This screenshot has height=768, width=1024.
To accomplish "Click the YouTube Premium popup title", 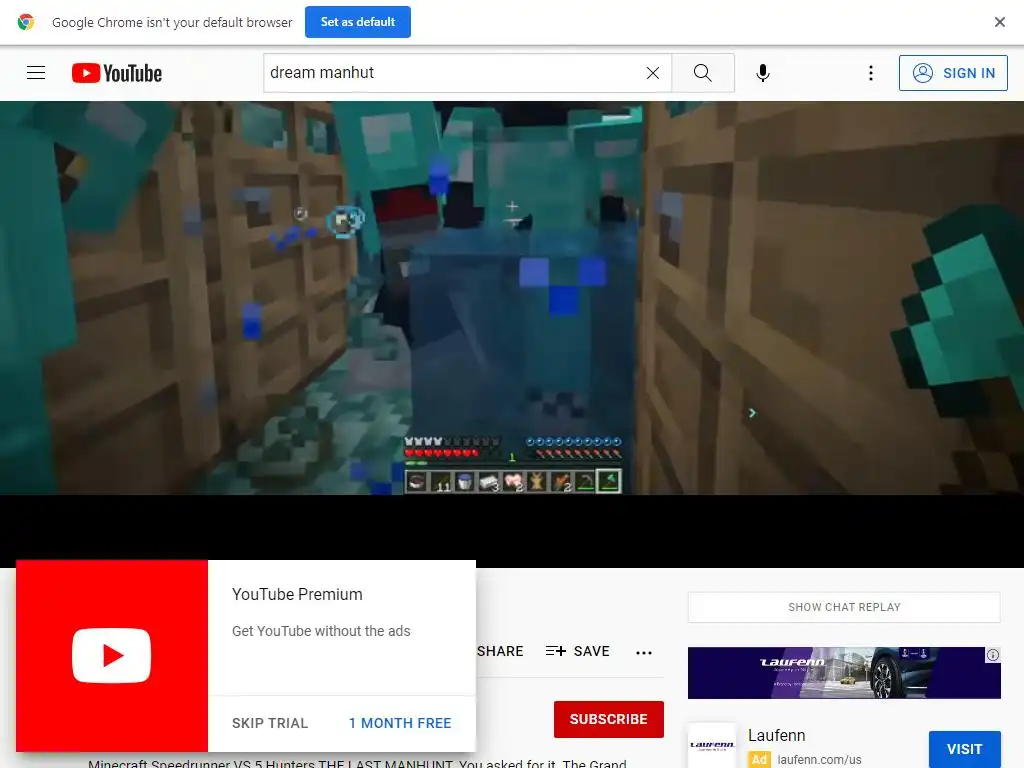I will [x=297, y=594].
